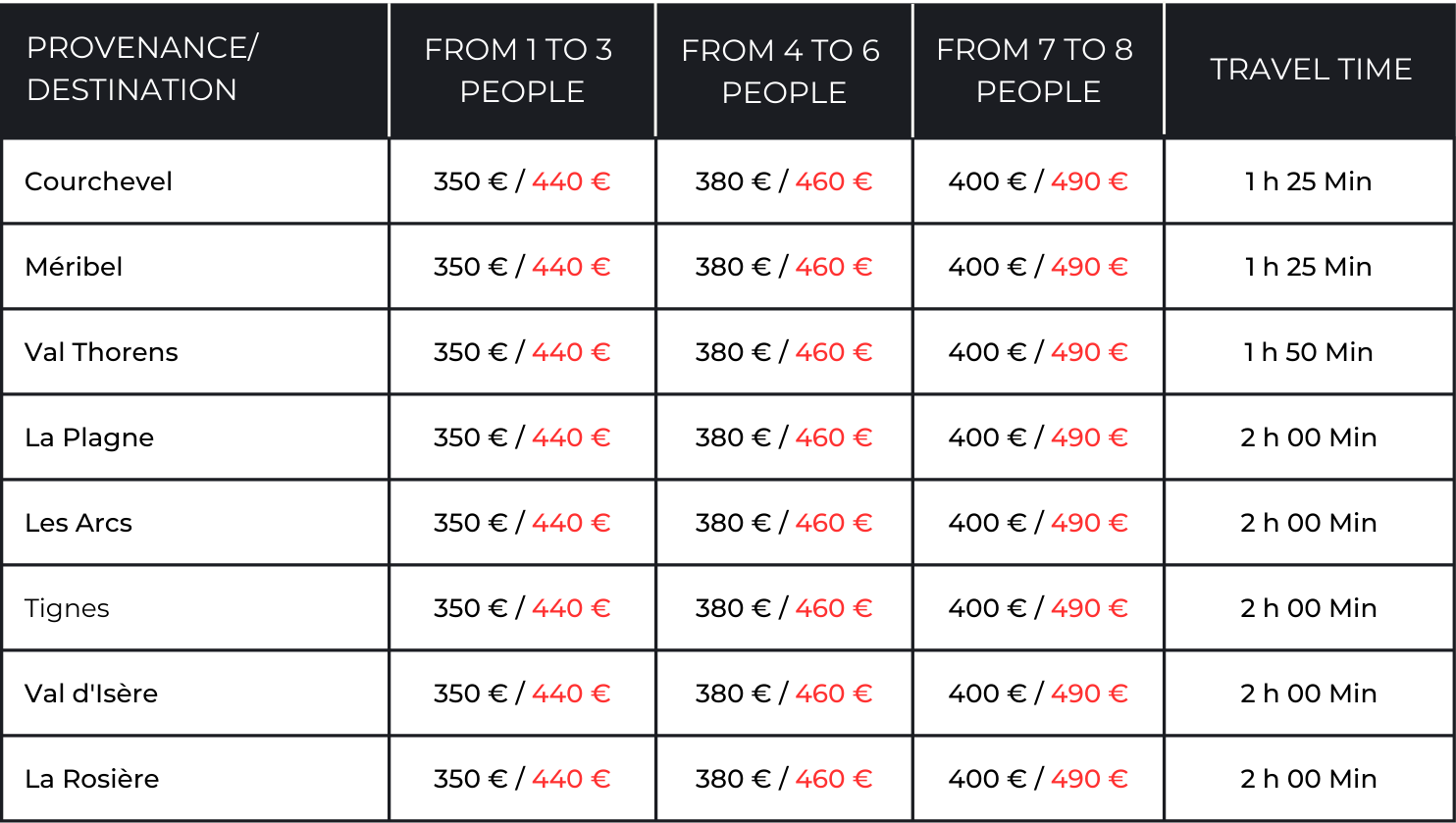Click the Val d'Isère row label
The height and width of the screenshot is (823, 1456).
pos(91,694)
